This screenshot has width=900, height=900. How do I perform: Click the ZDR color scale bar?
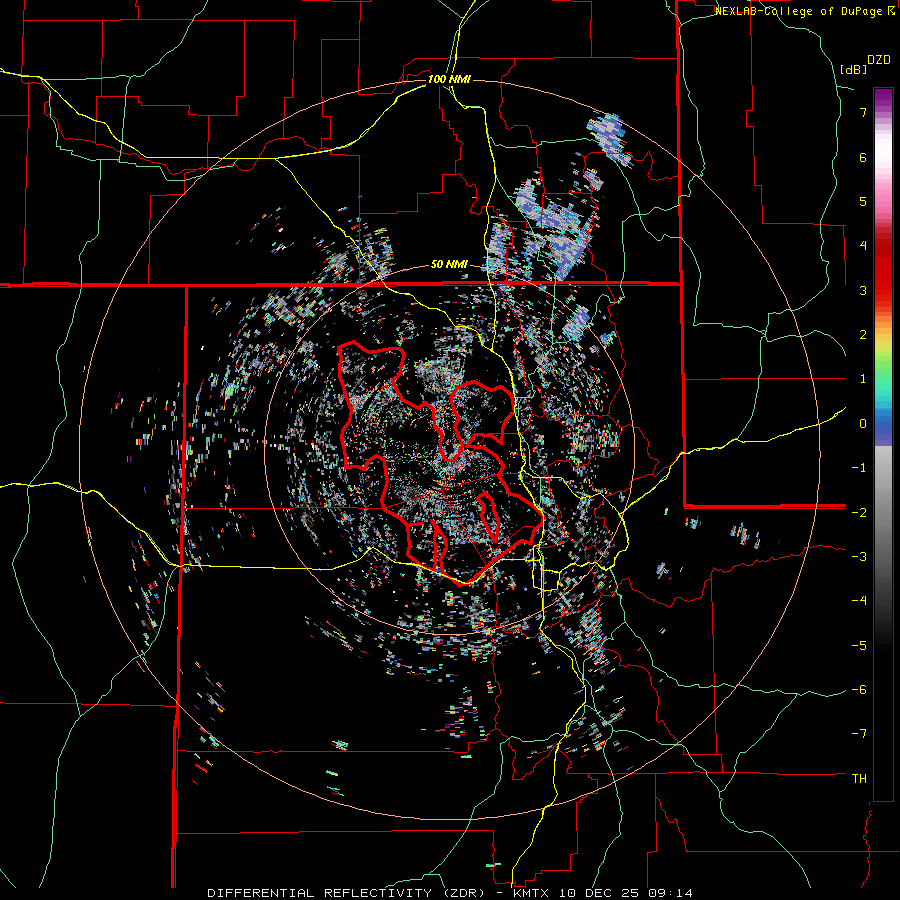pos(883,444)
